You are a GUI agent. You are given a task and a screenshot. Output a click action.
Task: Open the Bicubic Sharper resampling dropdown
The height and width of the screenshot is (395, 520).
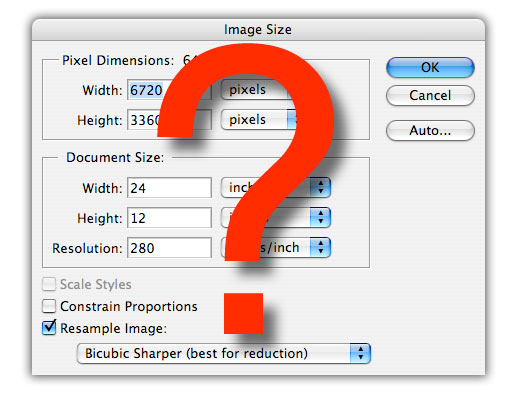(x=224, y=353)
